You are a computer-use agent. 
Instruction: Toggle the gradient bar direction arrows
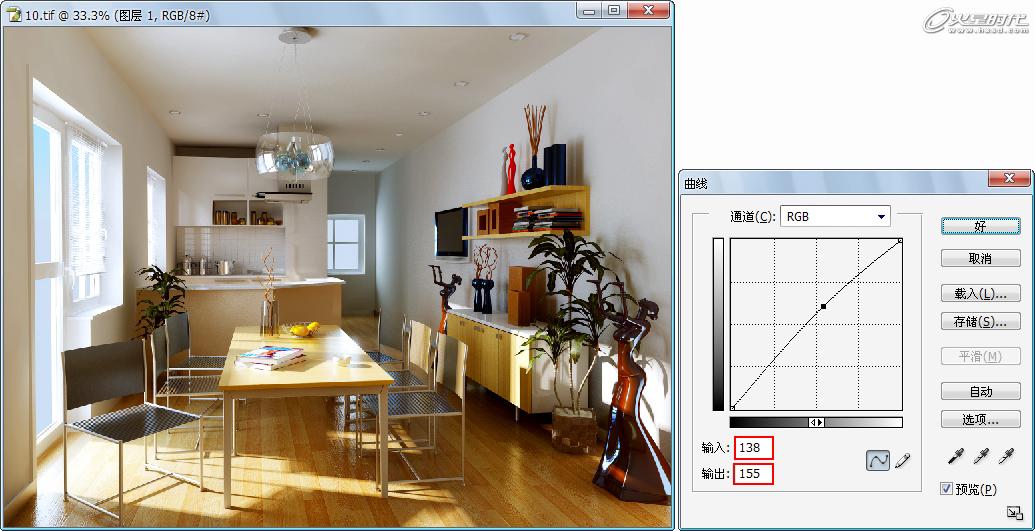(817, 423)
